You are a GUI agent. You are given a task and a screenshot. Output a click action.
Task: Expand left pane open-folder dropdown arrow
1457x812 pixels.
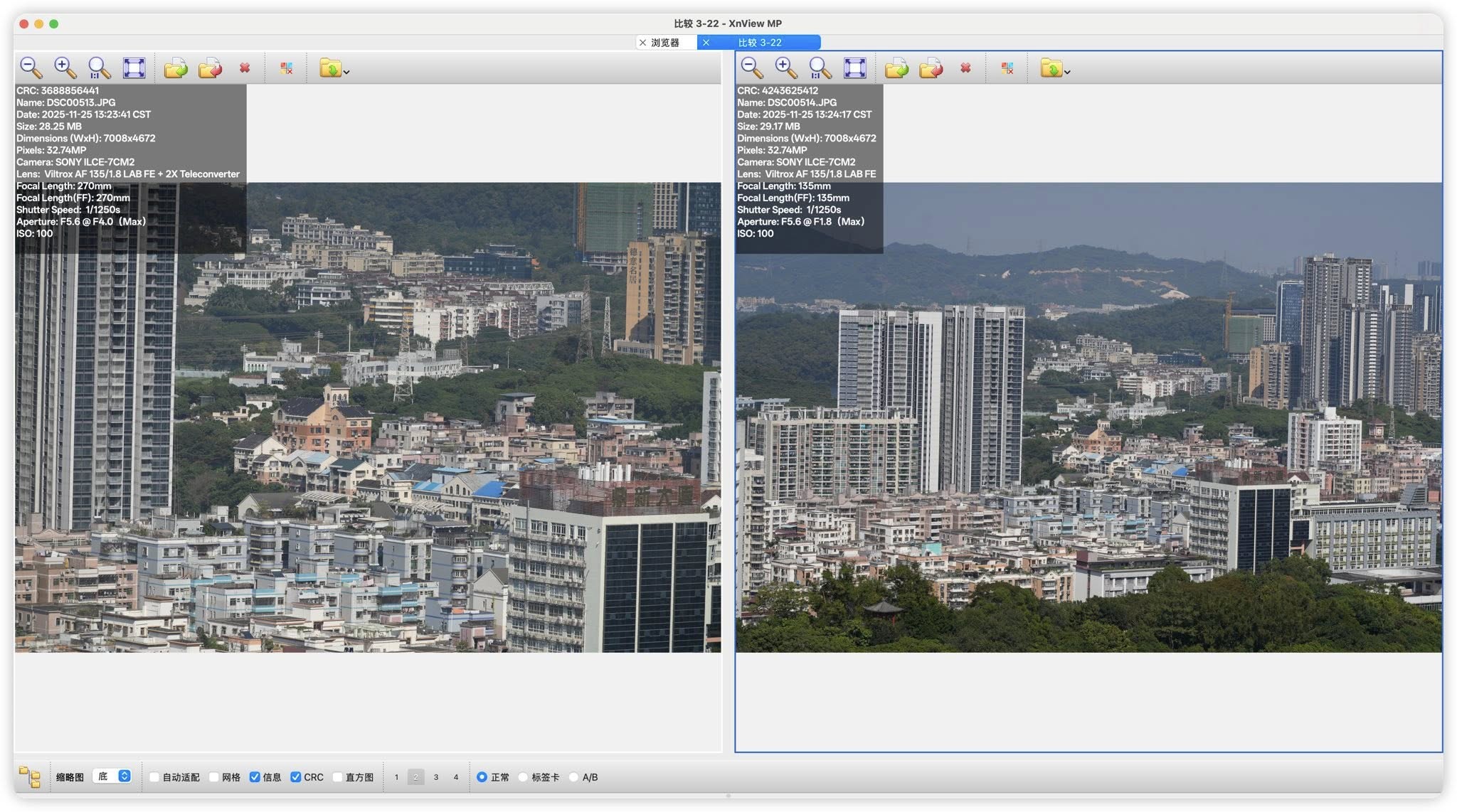346,72
